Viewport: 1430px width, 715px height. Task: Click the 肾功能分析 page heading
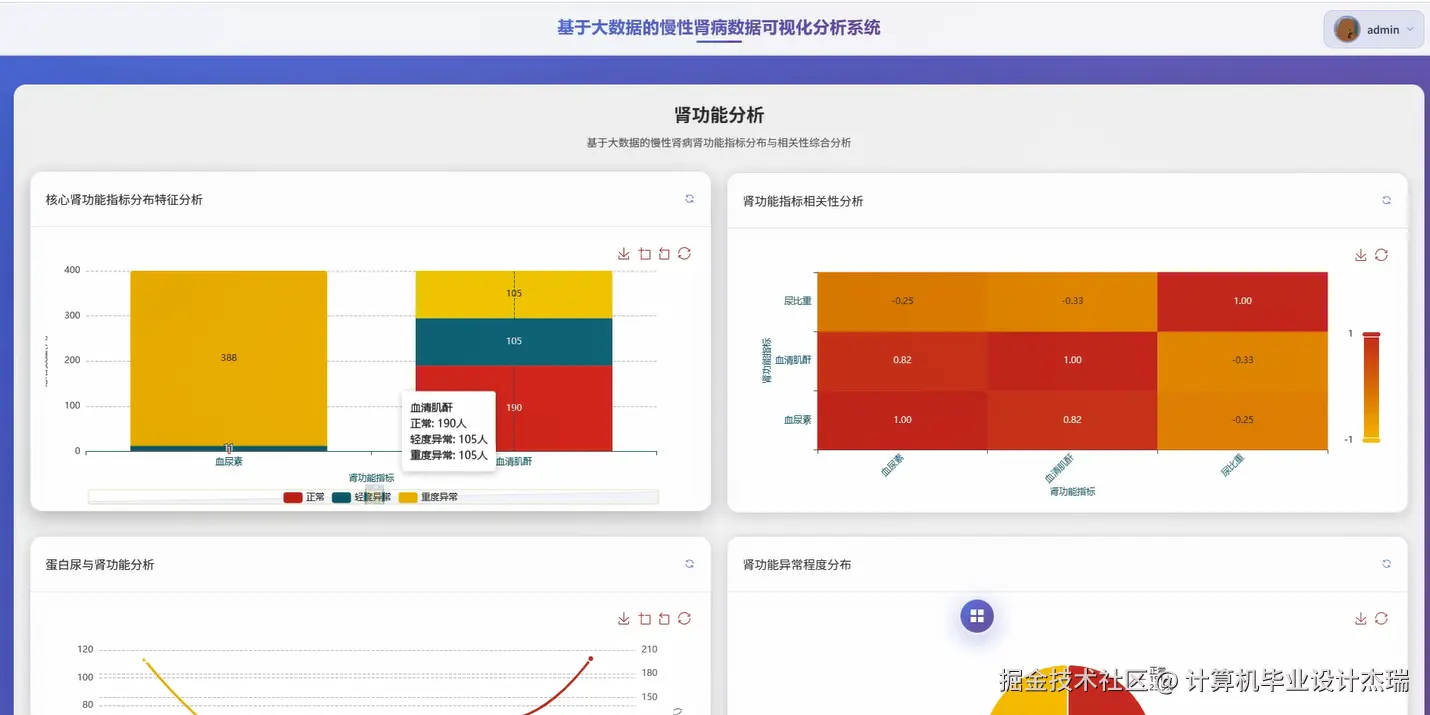point(719,115)
